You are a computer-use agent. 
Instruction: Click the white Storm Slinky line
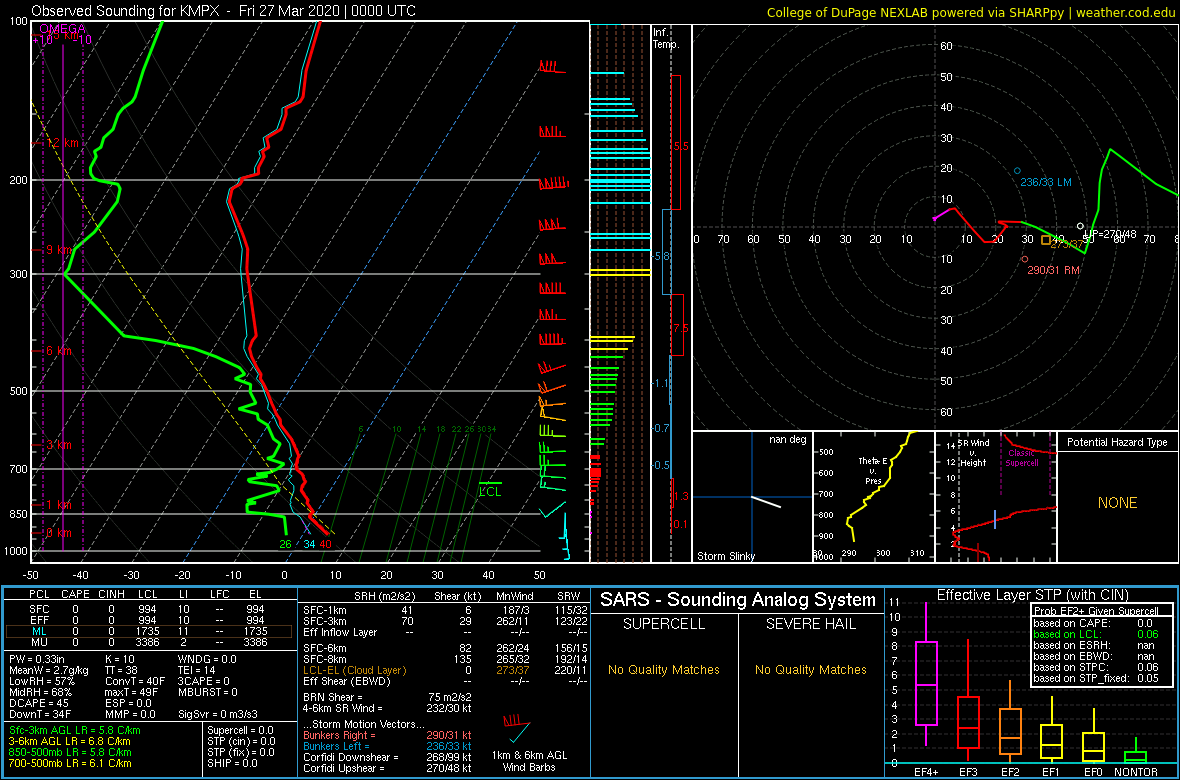click(765, 502)
